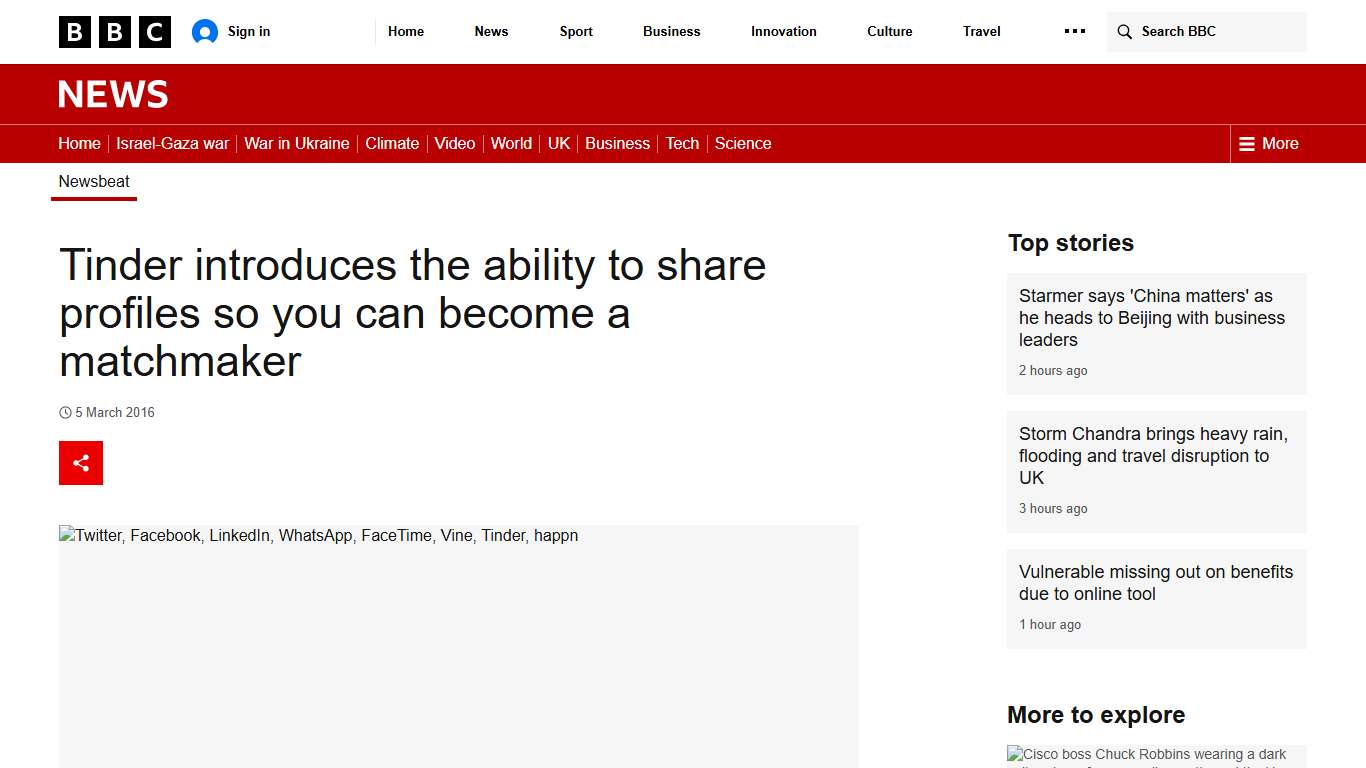Click the BBC logo
This screenshot has width=1366, height=768.
114,31
